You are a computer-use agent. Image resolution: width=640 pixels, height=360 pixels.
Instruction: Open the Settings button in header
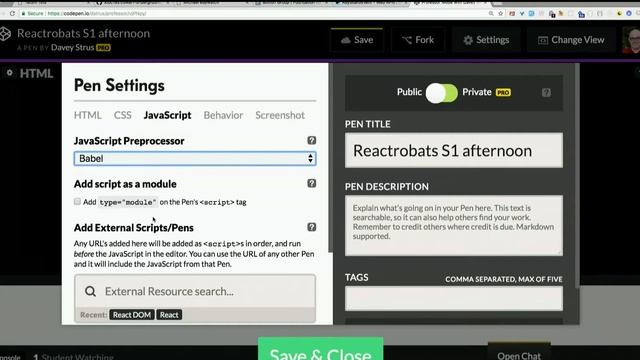(x=486, y=40)
